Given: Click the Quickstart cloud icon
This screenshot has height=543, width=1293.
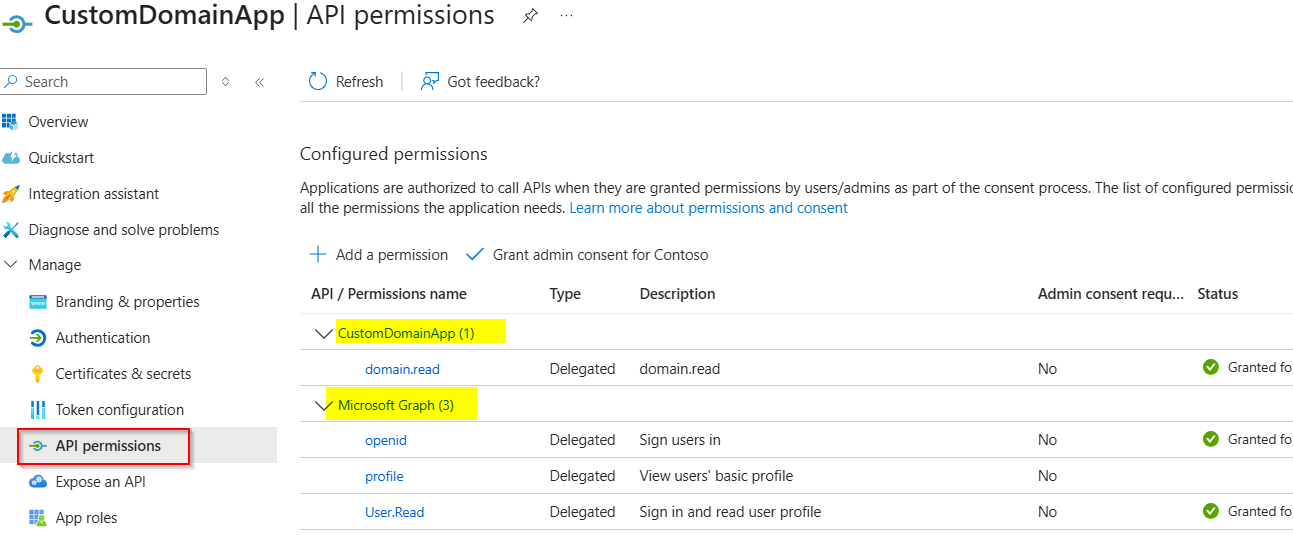Looking at the screenshot, I should tap(11, 158).
